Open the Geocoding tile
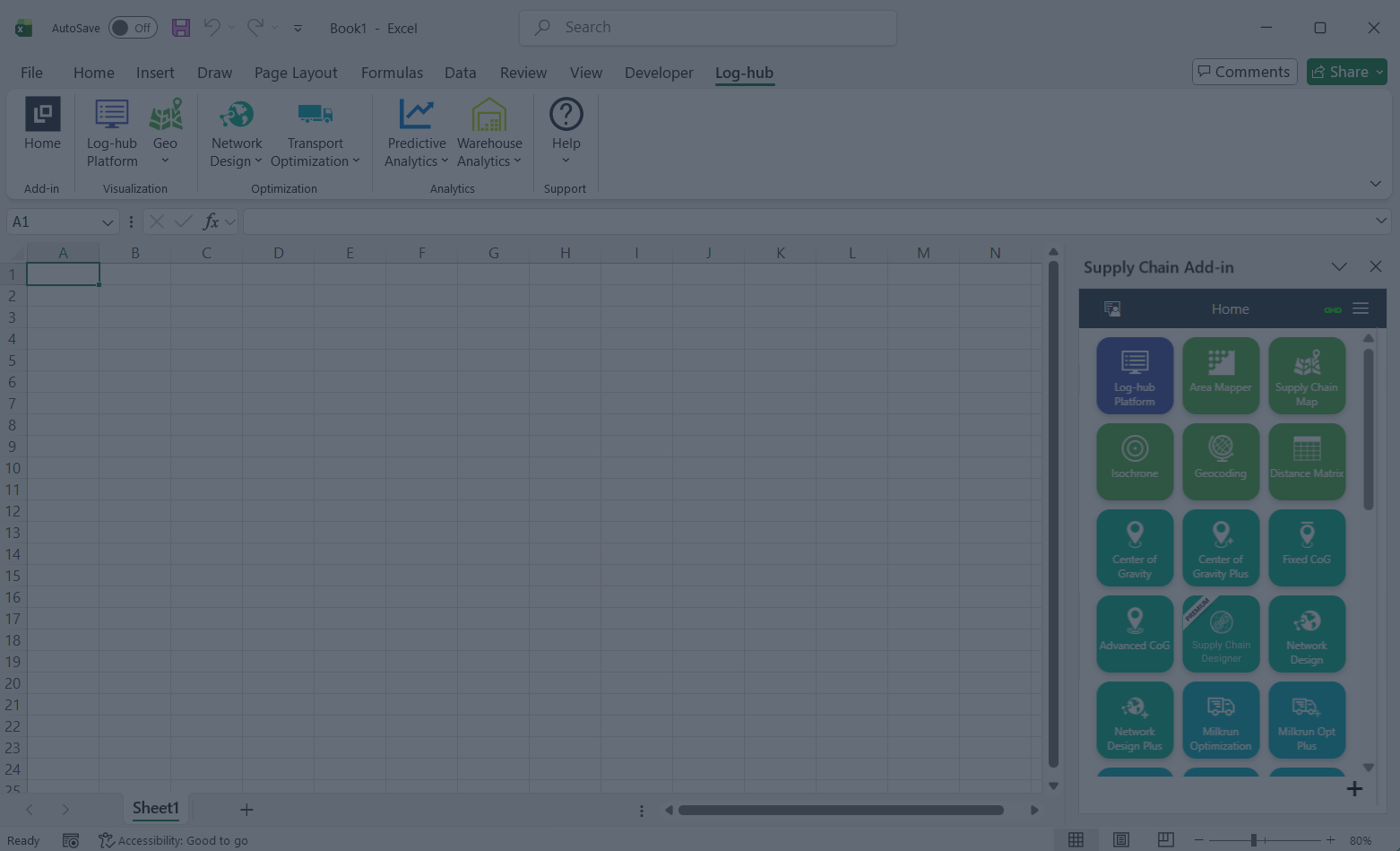 click(1221, 462)
